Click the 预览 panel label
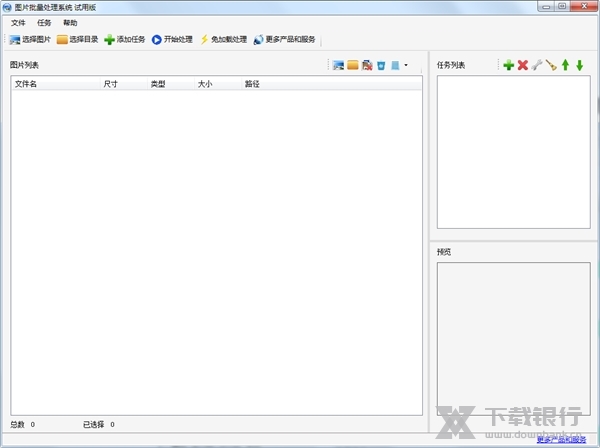This screenshot has width=600, height=448. (x=444, y=252)
